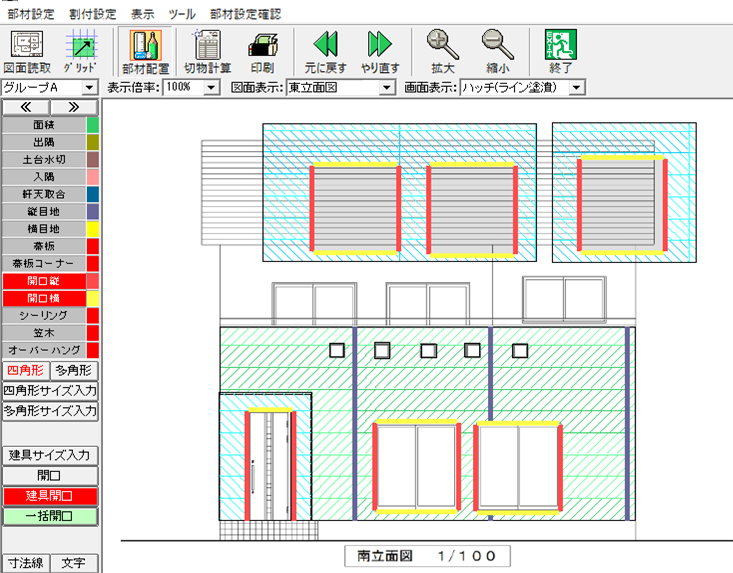Click the 建具サイズ入力 button
This screenshot has width=733, height=573.
pyautogui.click(x=50, y=455)
